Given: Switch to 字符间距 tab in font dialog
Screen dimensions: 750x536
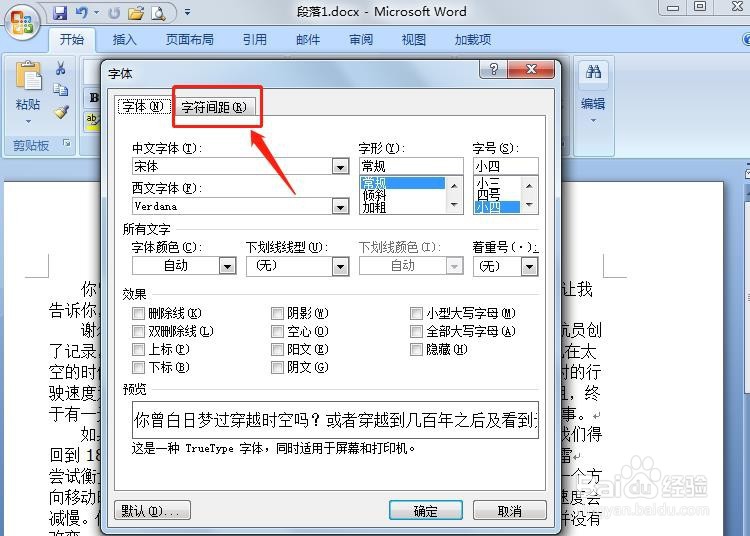Looking at the screenshot, I should 214,107.
